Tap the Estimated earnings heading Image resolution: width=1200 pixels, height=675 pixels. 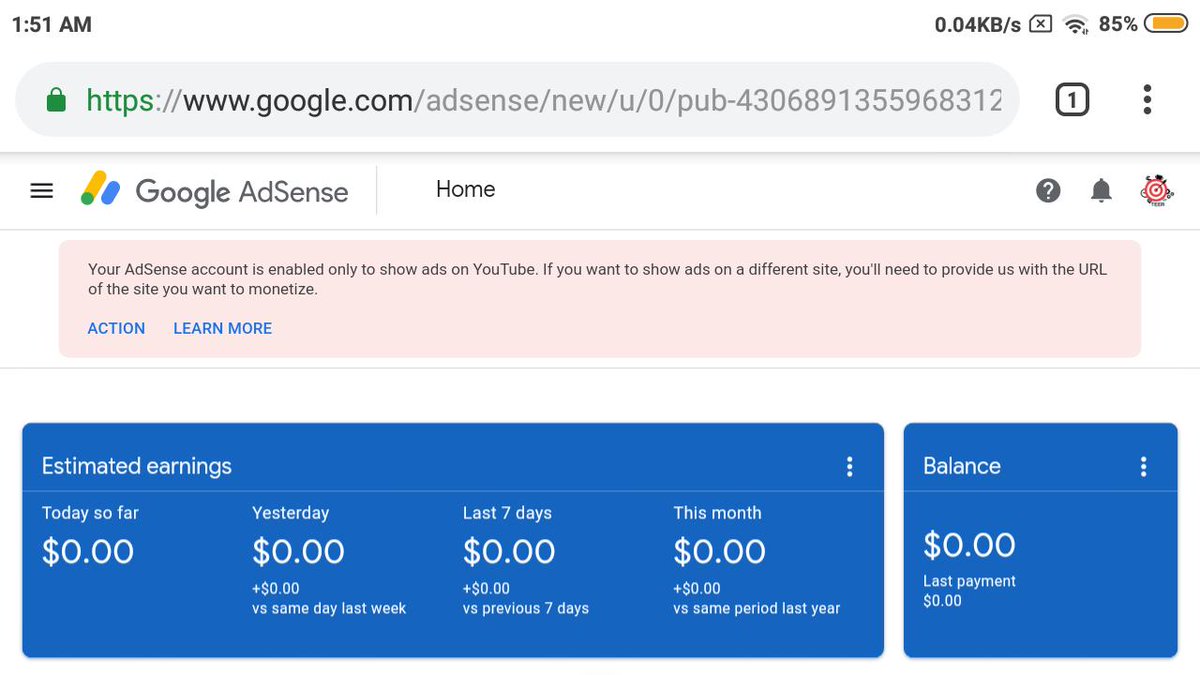click(137, 466)
